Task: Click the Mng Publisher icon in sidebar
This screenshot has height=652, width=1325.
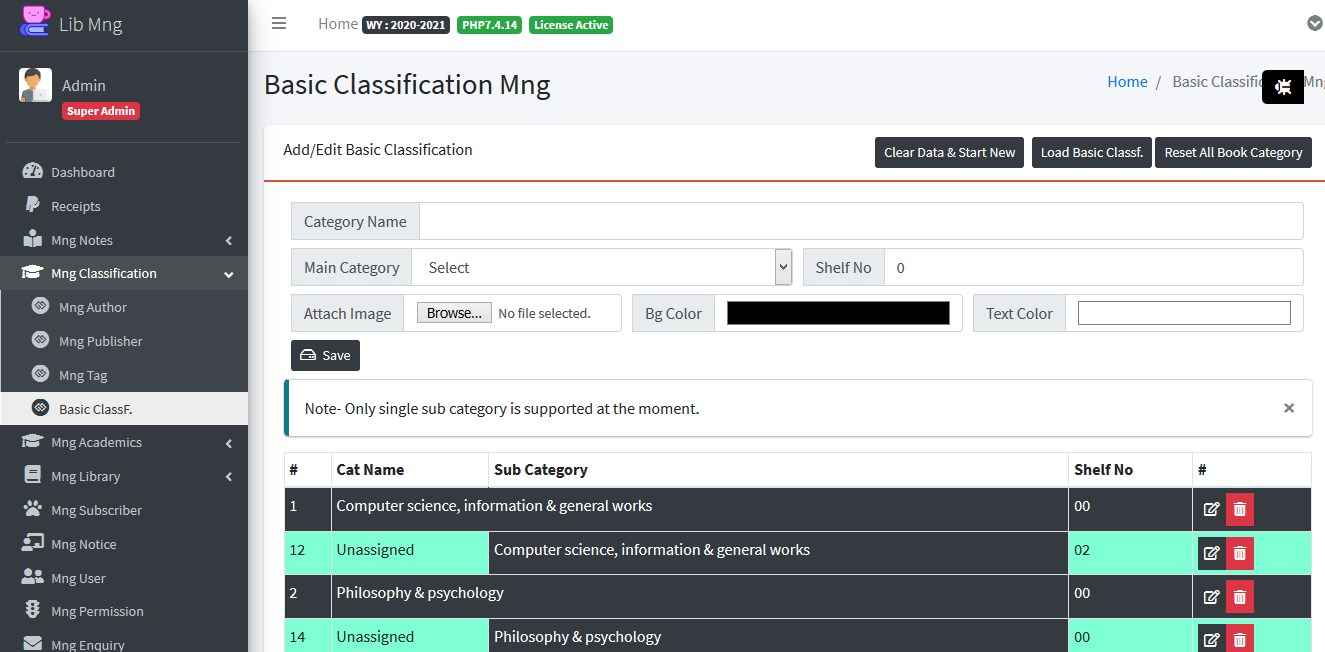Action: tap(40, 341)
